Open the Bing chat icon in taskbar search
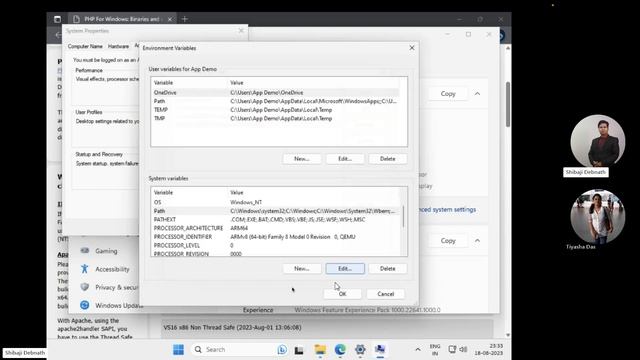Viewport: 640px width, 360px height. tap(282, 349)
